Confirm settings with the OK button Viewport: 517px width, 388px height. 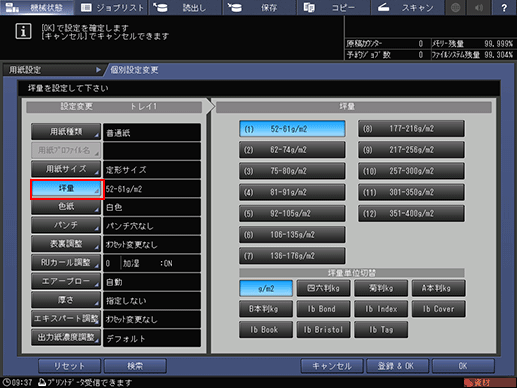(x=463, y=366)
